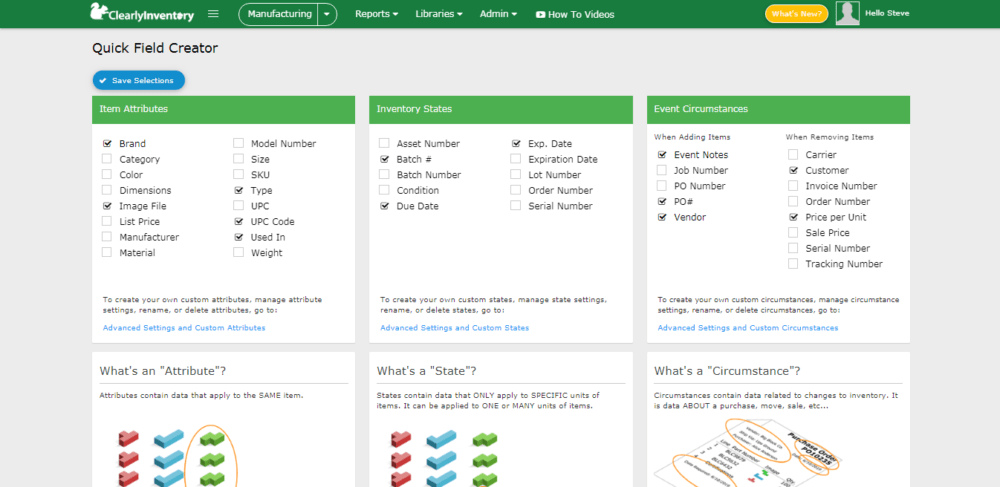Check Order Number under Inventory States

[x=516, y=190]
